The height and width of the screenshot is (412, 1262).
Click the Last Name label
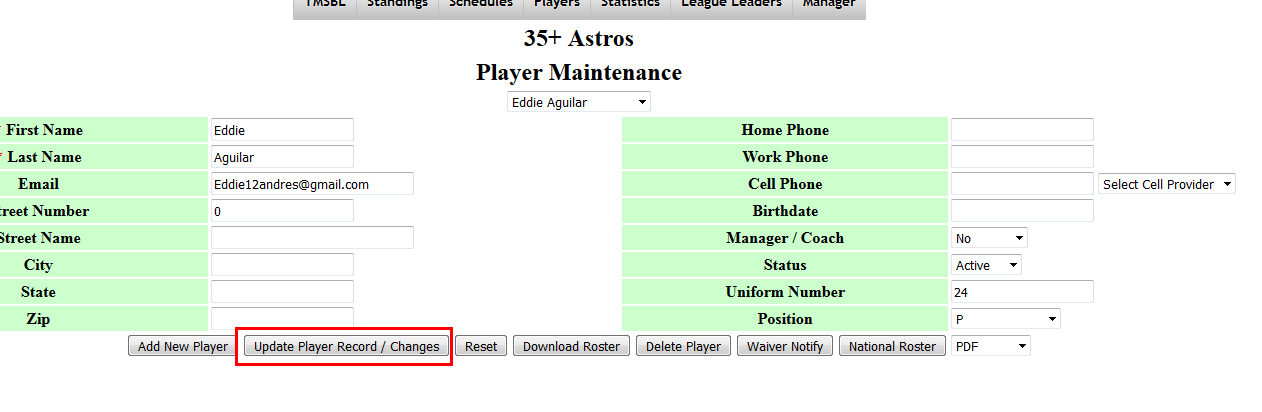(44, 157)
